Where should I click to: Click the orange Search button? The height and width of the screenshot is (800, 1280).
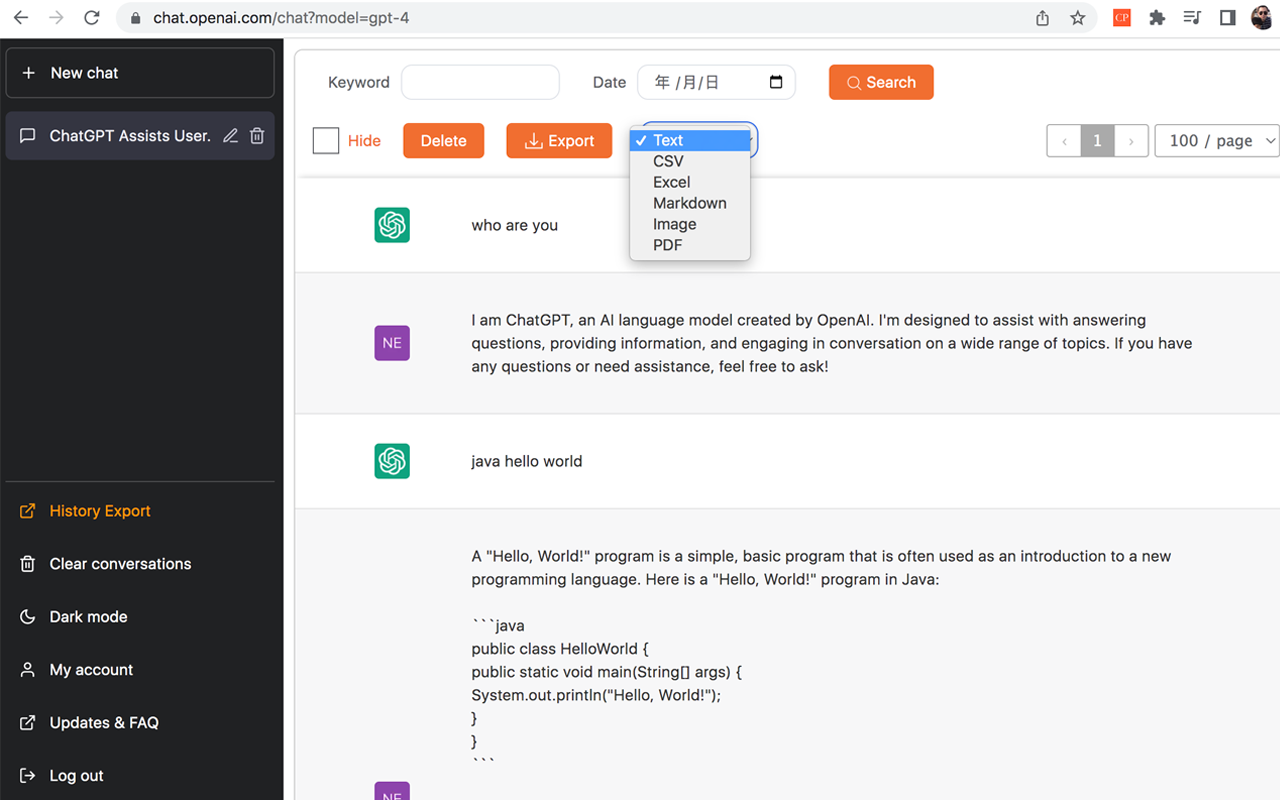[881, 82]
